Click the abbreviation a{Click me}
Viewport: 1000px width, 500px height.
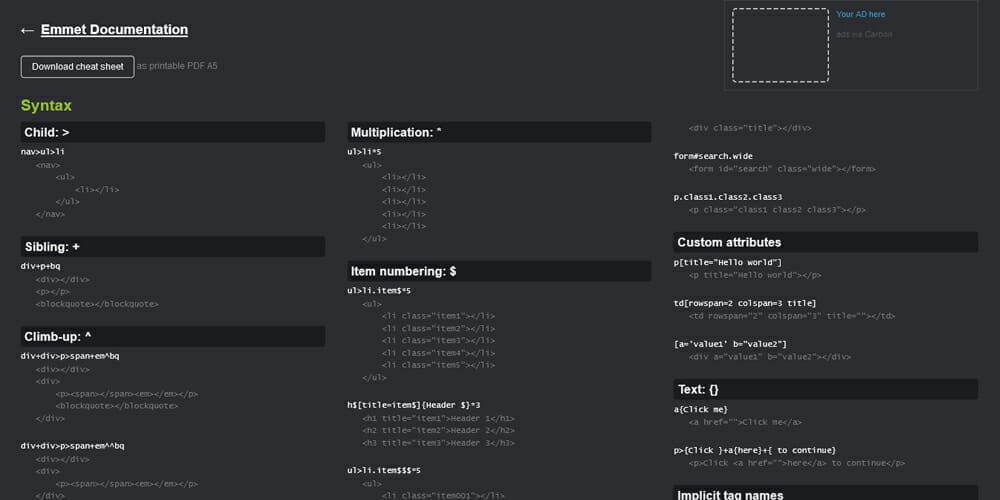701,409
